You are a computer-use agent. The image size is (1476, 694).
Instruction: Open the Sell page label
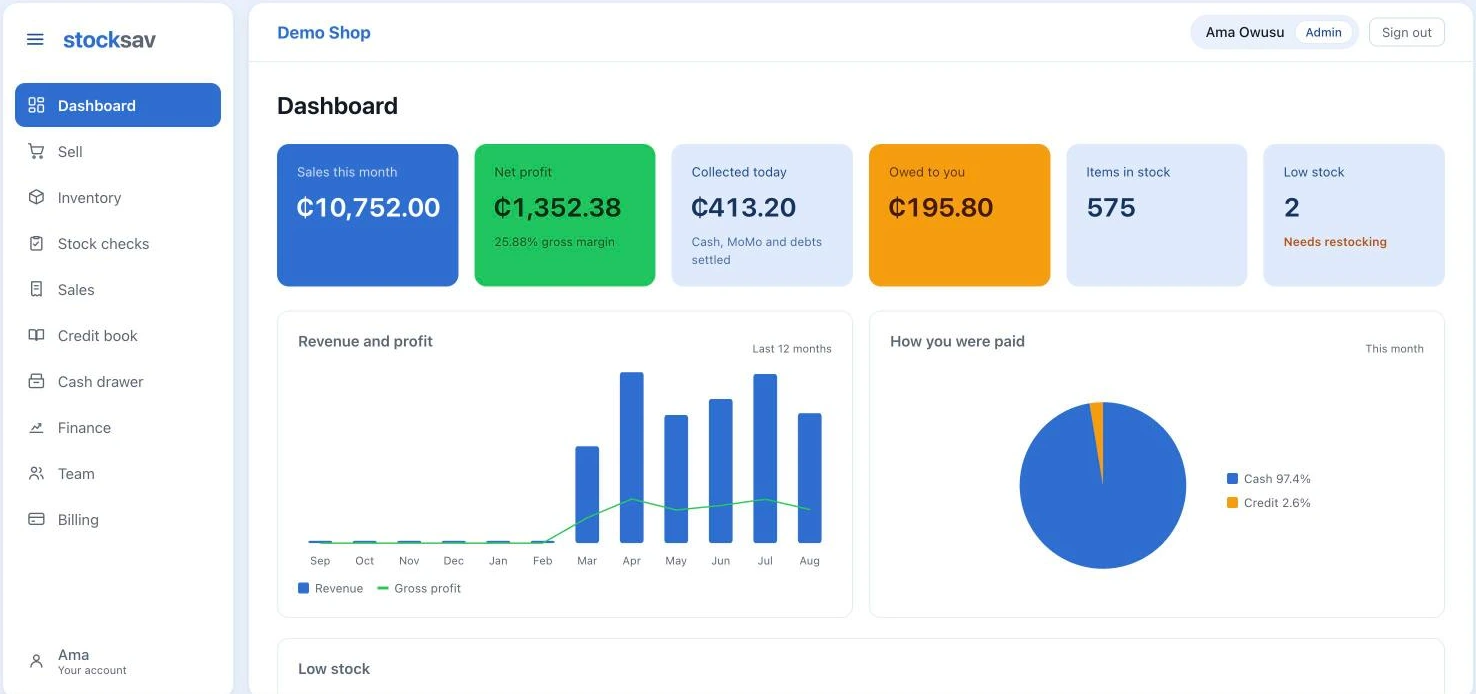pos(70,152)
